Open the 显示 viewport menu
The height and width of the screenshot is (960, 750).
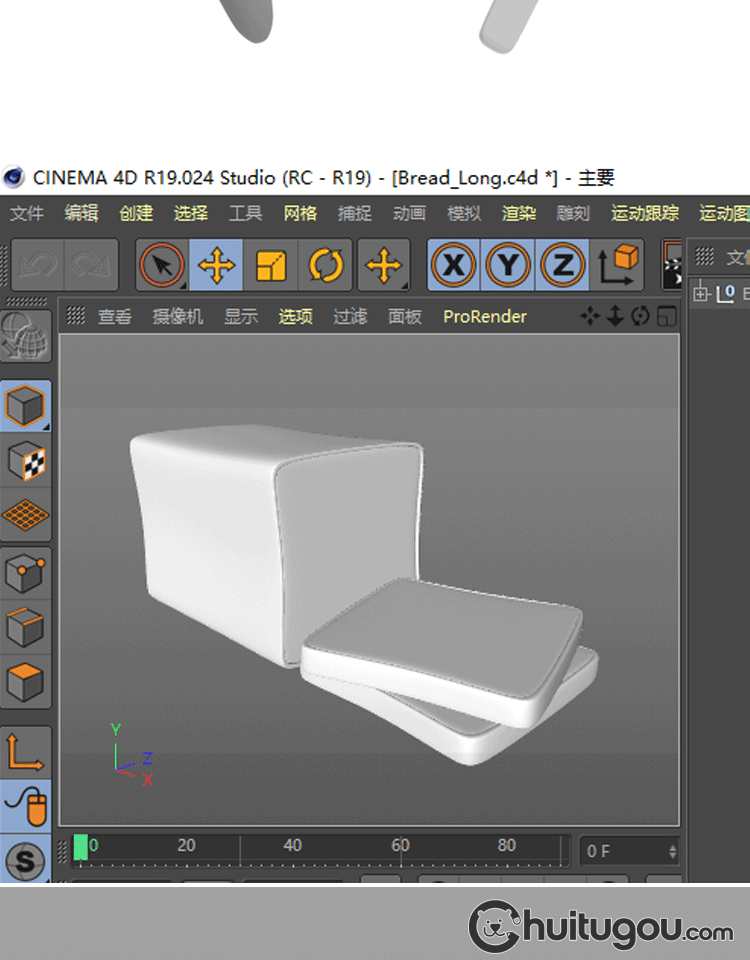click(240, 316)
